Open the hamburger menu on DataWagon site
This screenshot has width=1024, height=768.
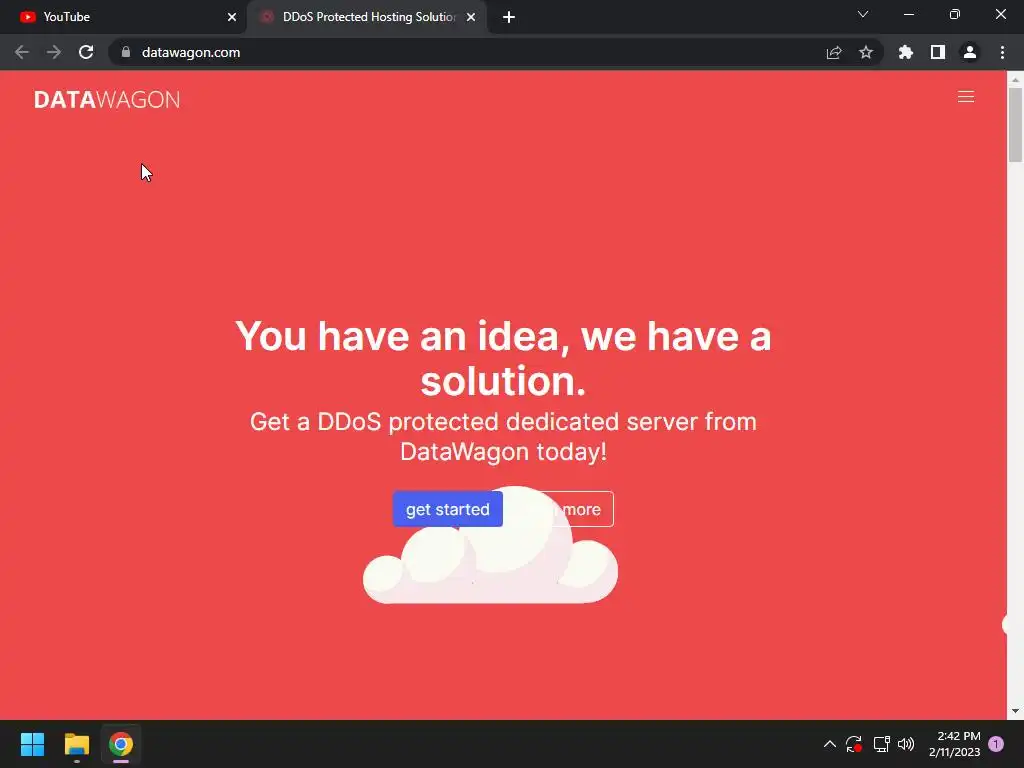(x=965, y=97)
